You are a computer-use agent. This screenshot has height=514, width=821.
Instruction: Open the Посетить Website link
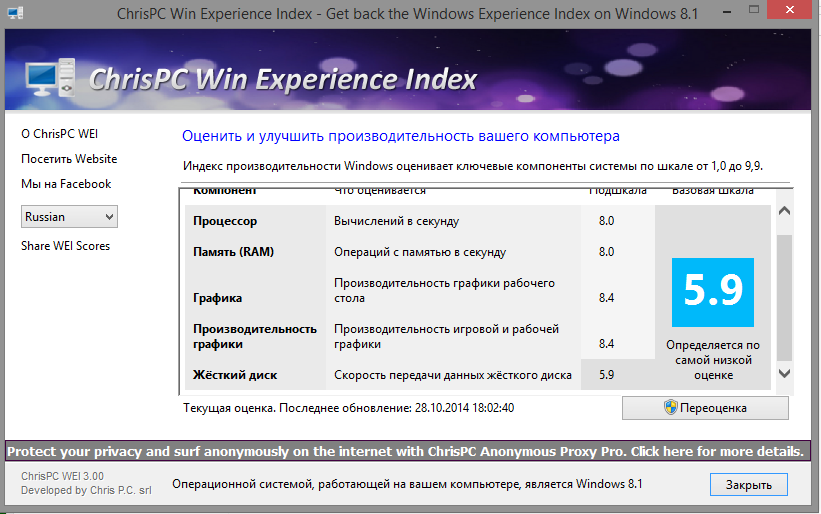tap(69, 159)
